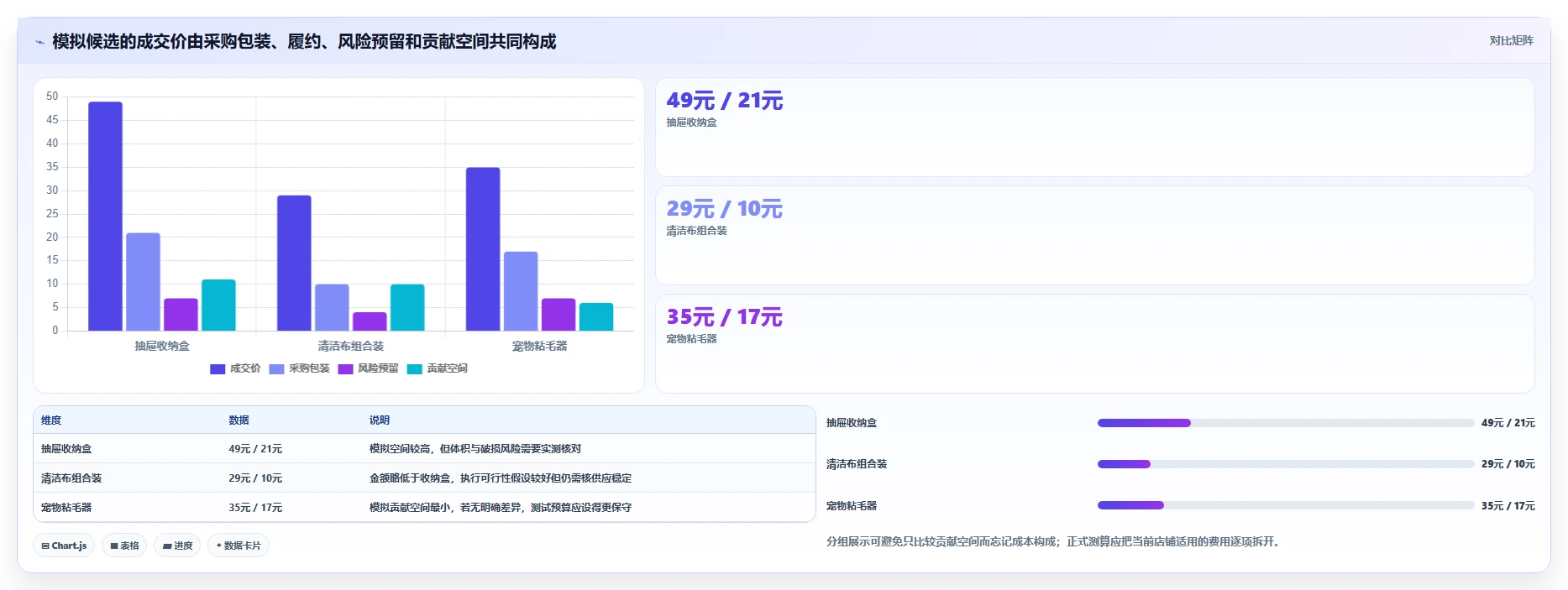Toggle the 贡献空间 legend swatch
1568x590 pixels.
click(x=414, y=368)
